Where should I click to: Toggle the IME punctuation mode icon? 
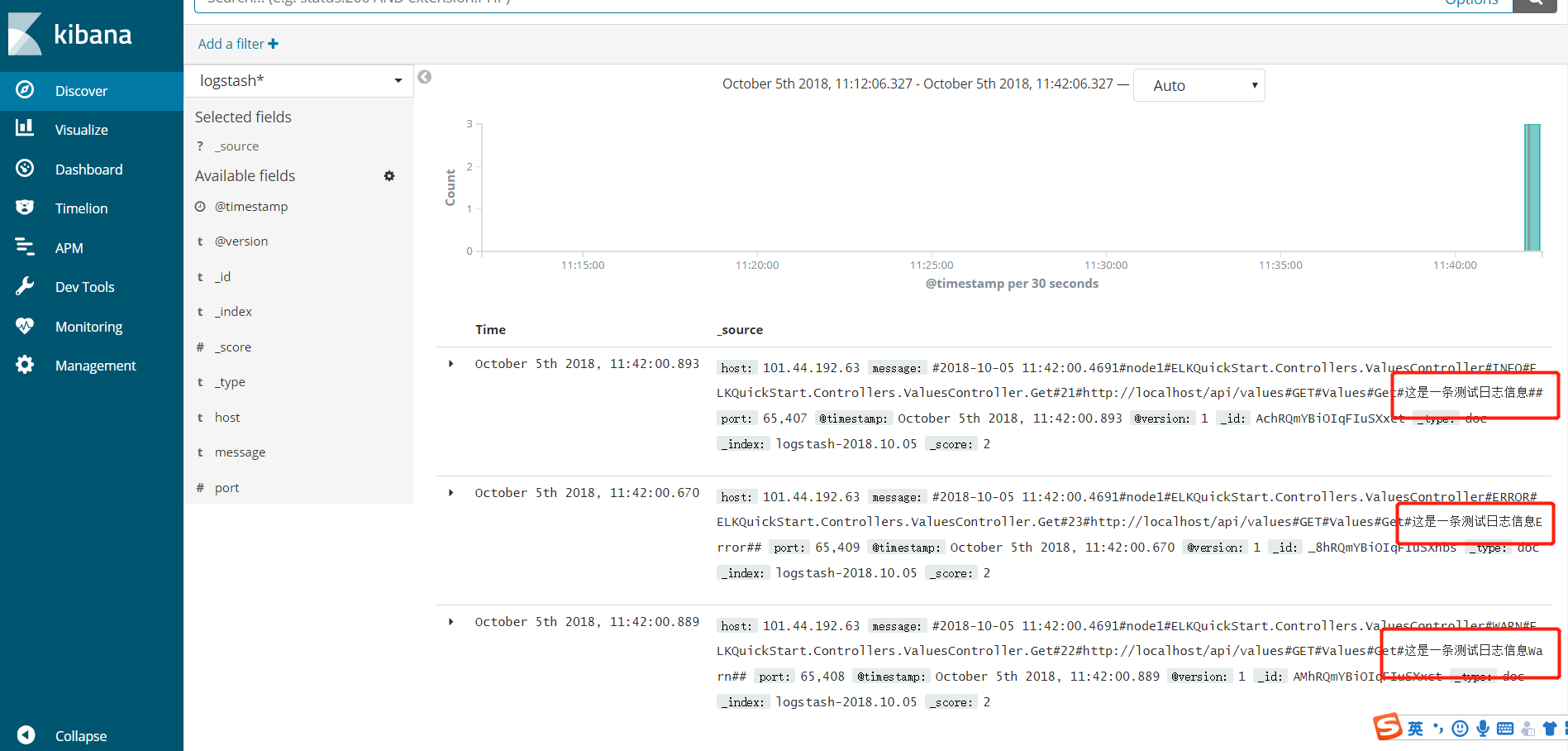(x=1438, y=729)
